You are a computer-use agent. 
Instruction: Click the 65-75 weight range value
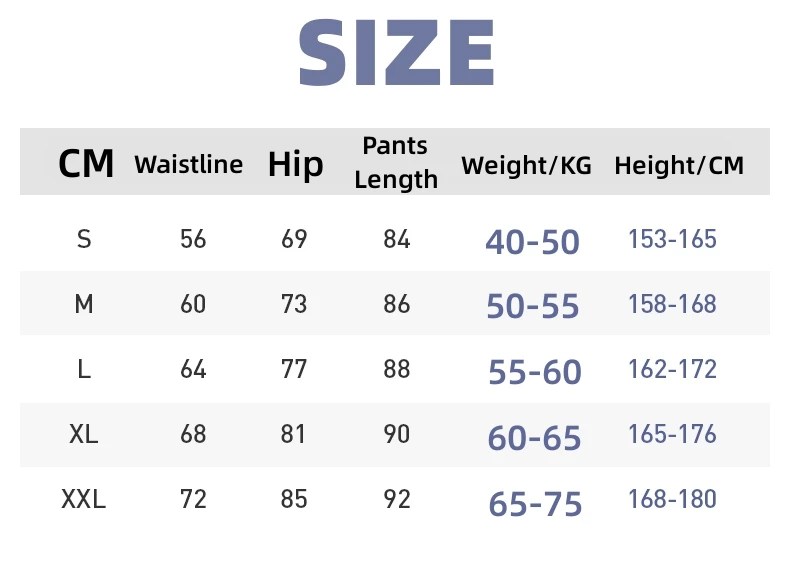[x=534, y=503]
